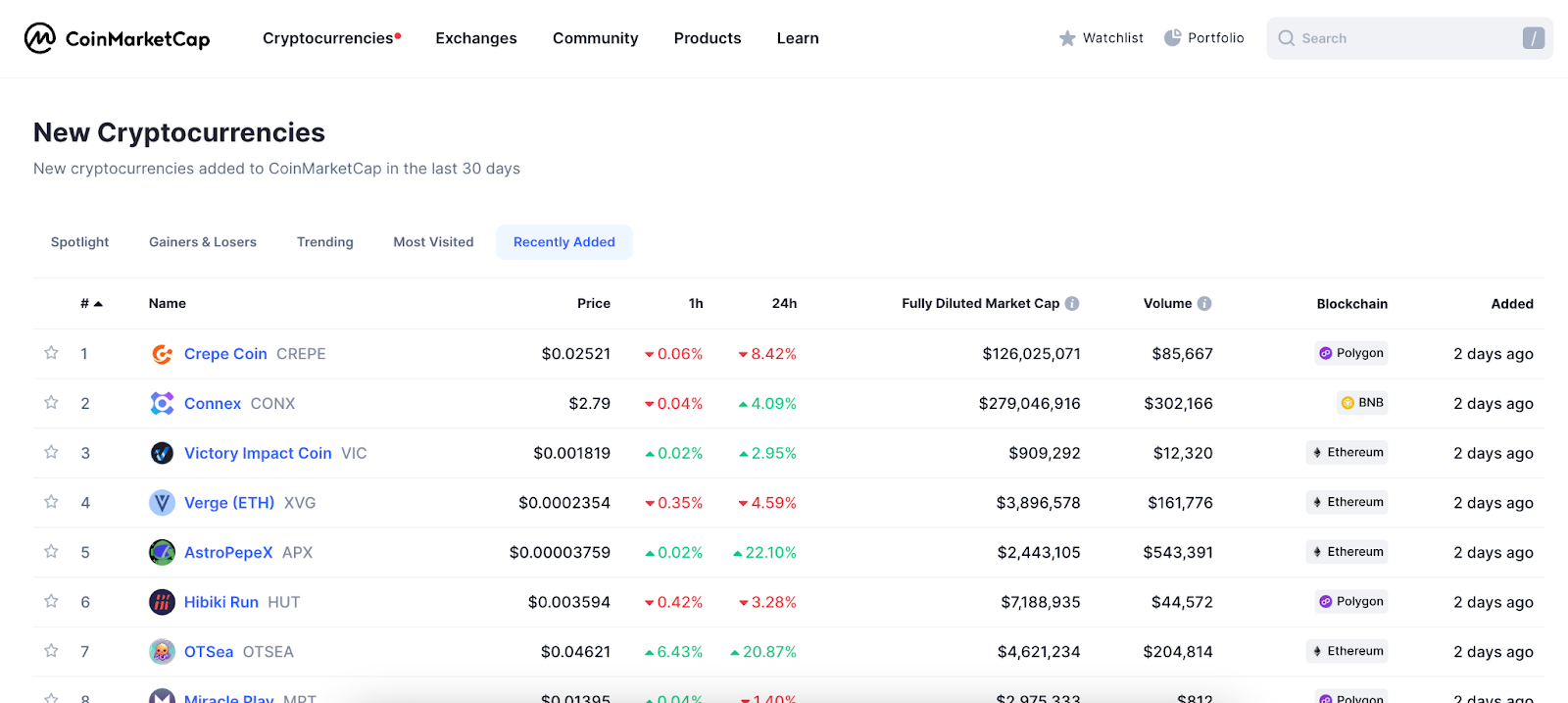Click the Connex coin logo icon
Screen dimensions: 1568x703
(x=162, y=404)
